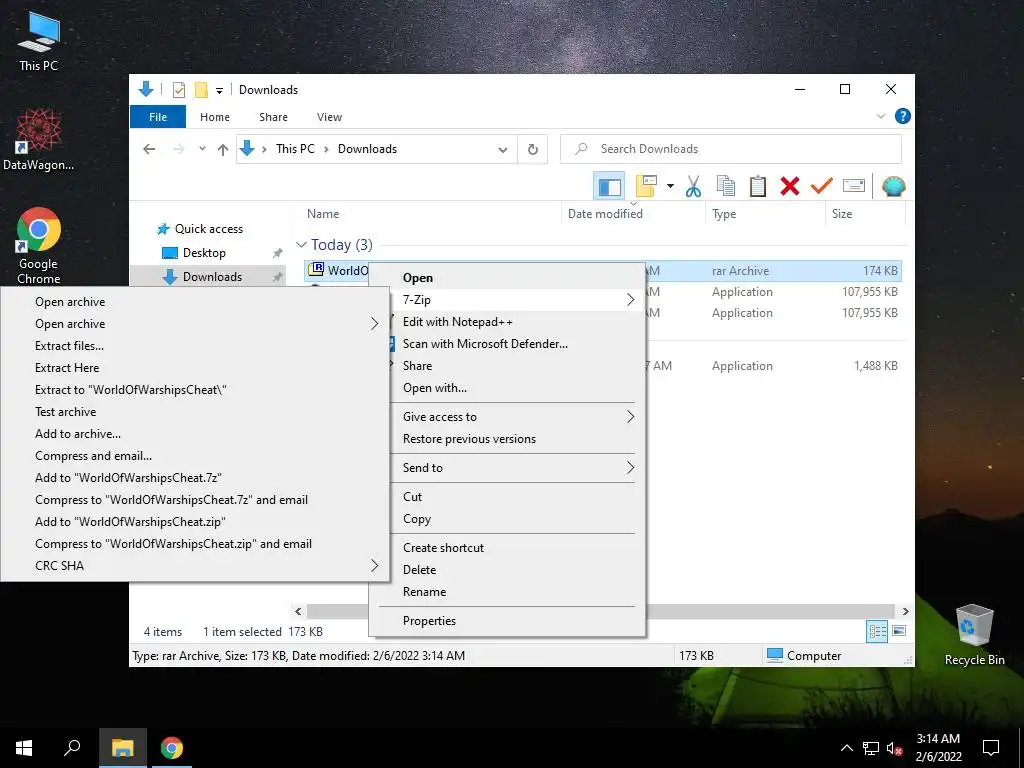Open the This PC desktop icon
This screenshot has width=1024, height=768.
click(x=39, y=41)
